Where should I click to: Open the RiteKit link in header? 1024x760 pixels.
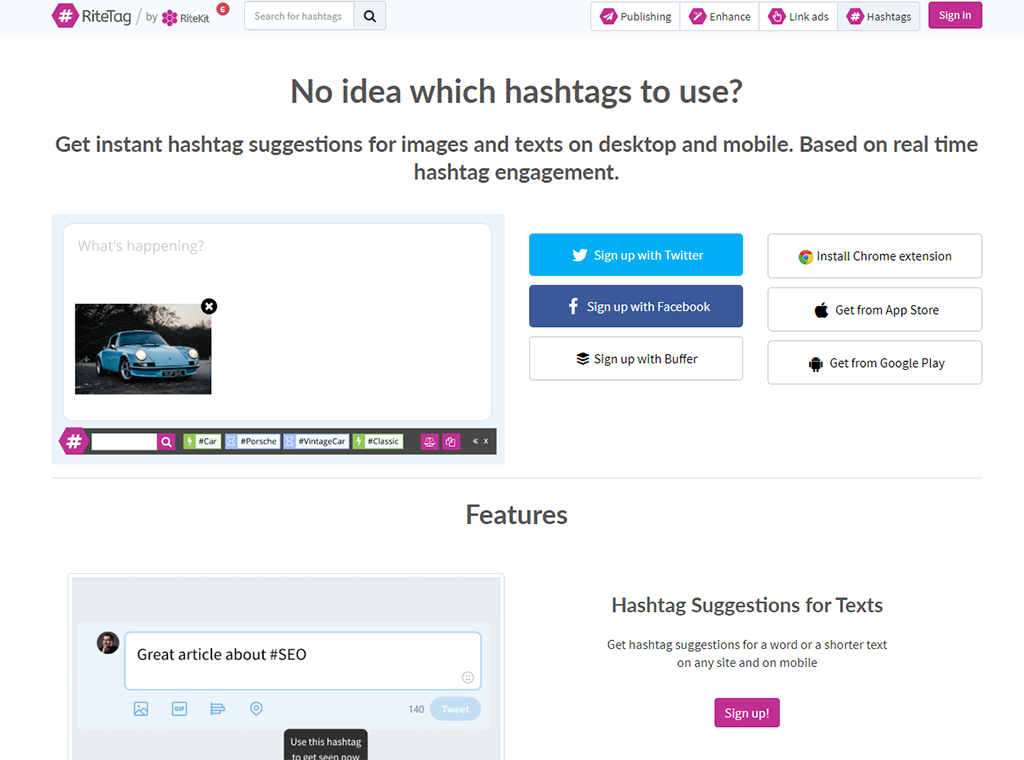click(186, 18)
